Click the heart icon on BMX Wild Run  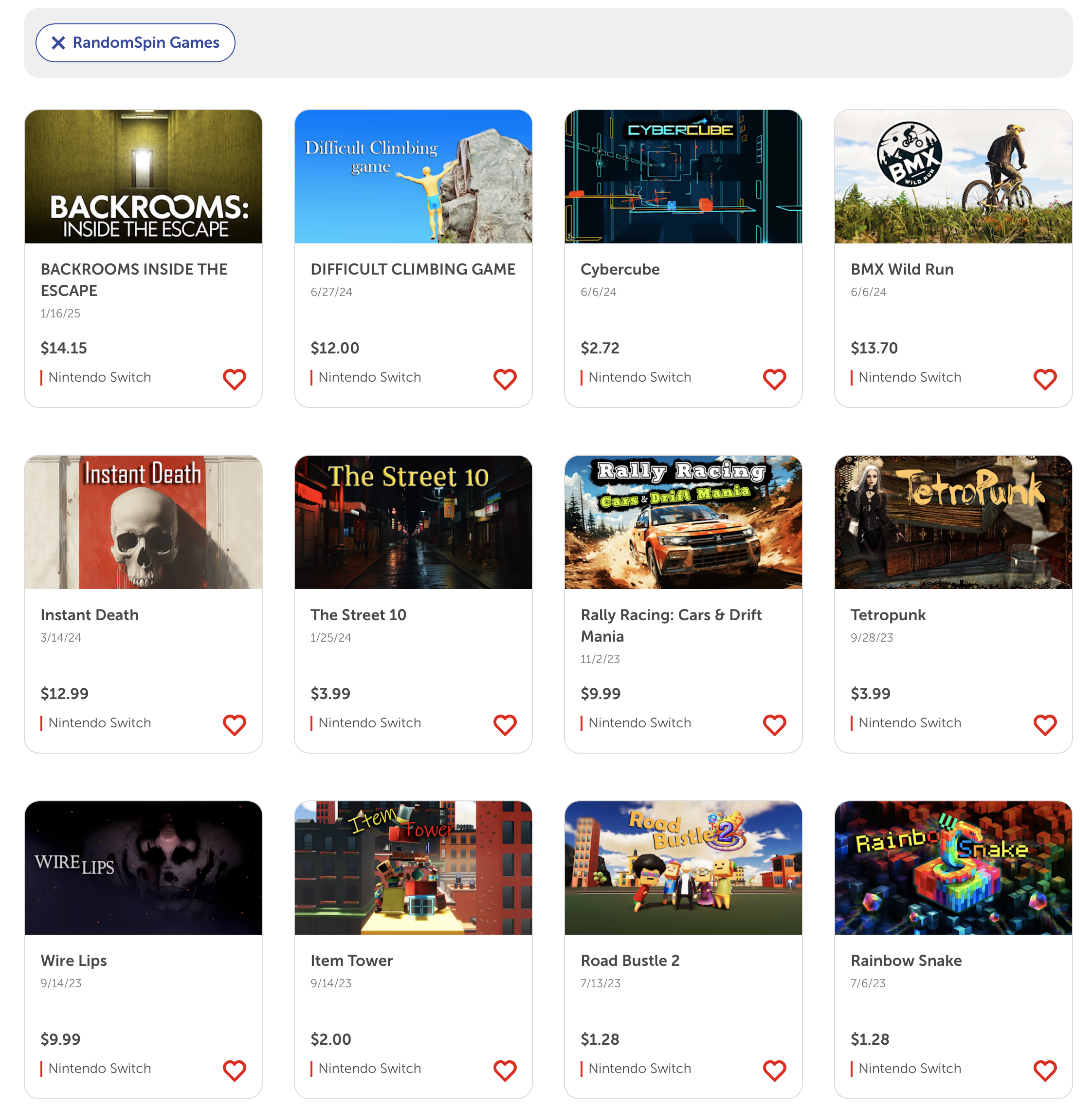click(x=1044, y=379)
